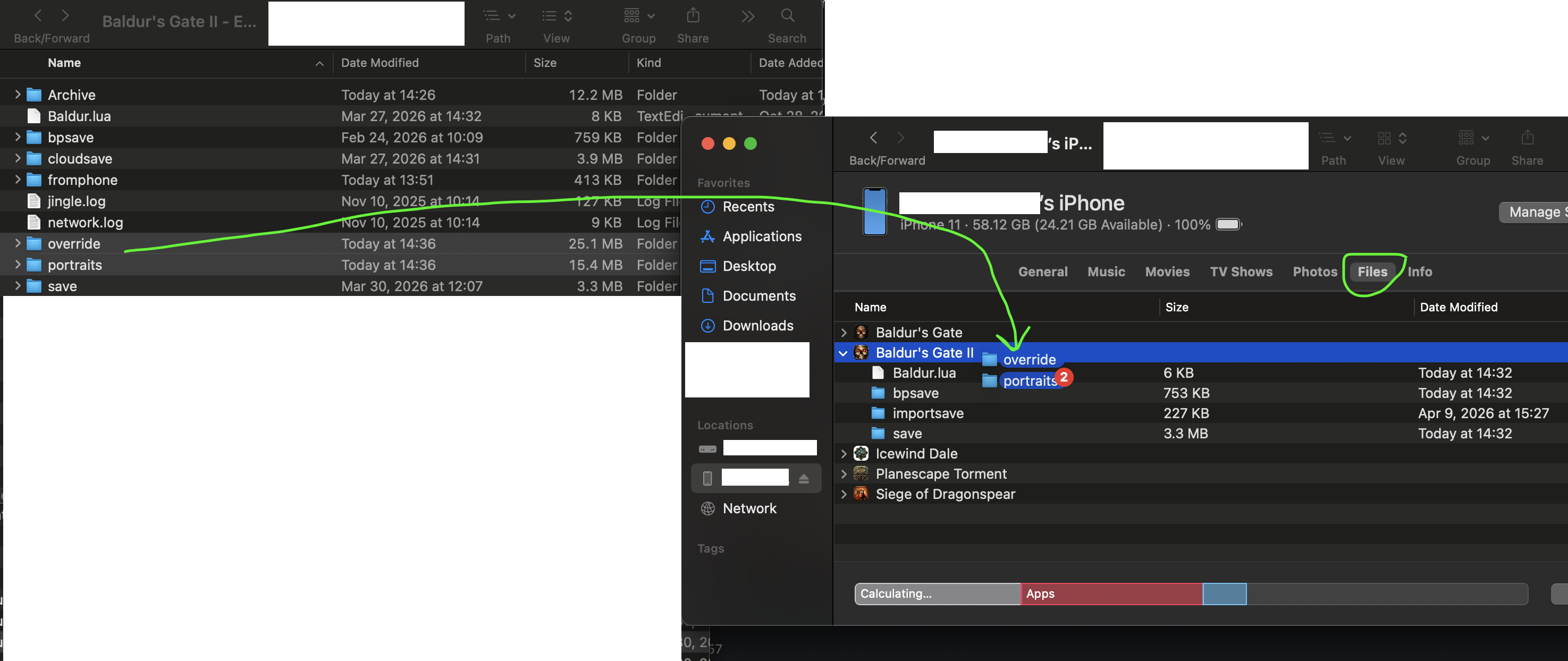The height and width of the screenshot is (661, 1568).
Task: Open Search in Baldur's Gate II window
Action: click(x=787, y=16)
